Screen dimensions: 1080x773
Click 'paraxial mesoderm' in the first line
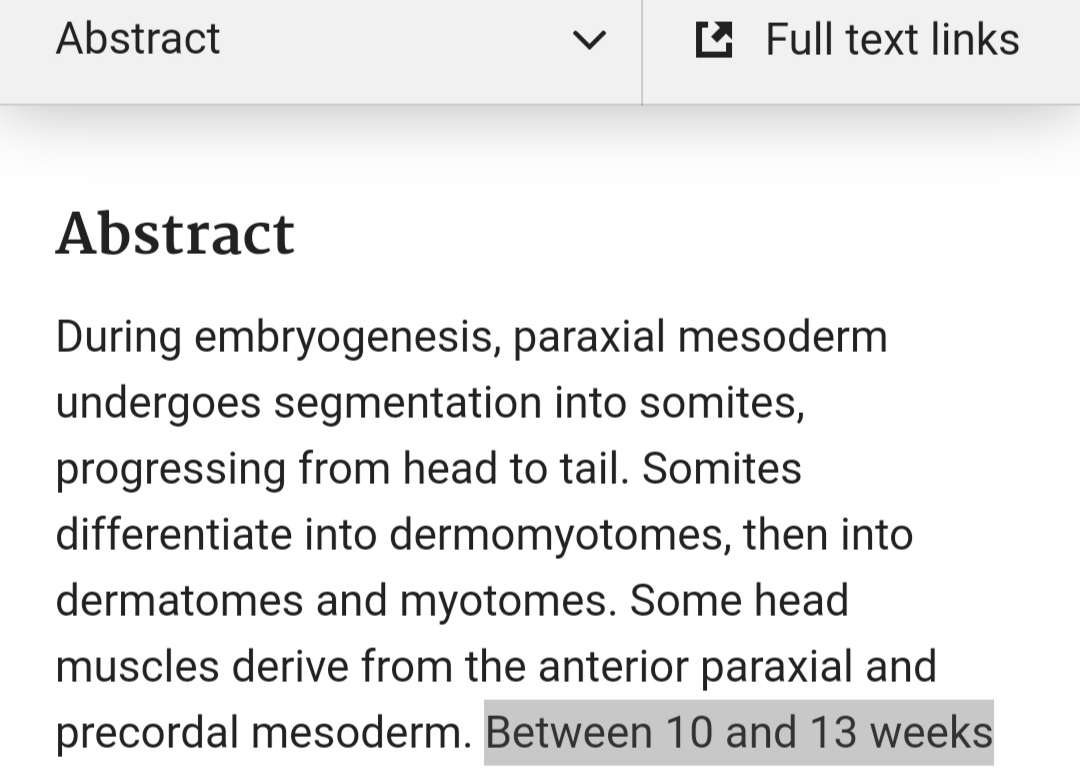[700, 337]
